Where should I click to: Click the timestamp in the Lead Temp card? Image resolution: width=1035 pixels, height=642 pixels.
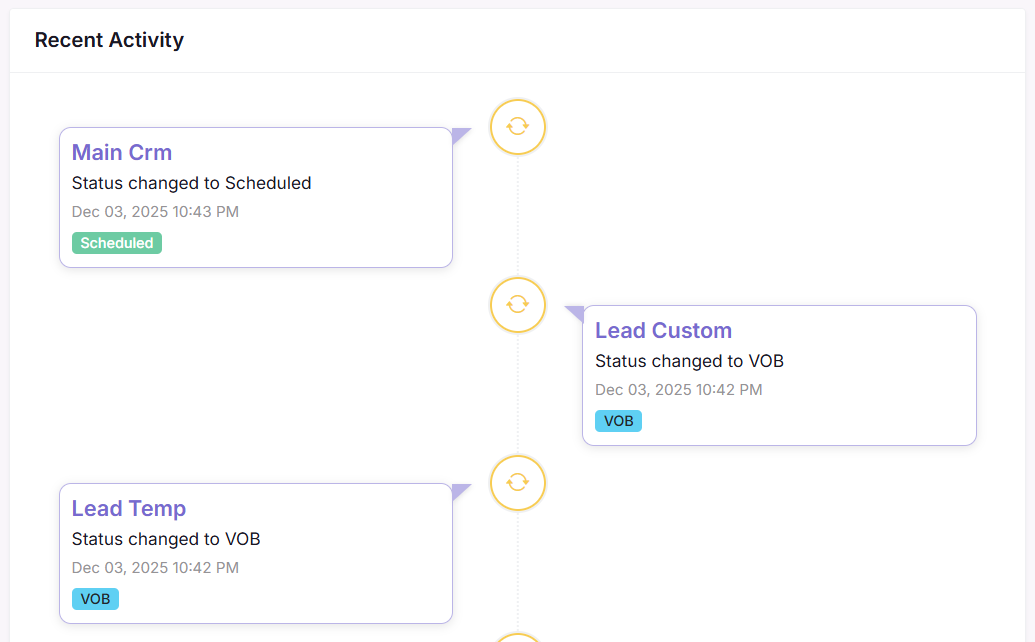(155, 568)
